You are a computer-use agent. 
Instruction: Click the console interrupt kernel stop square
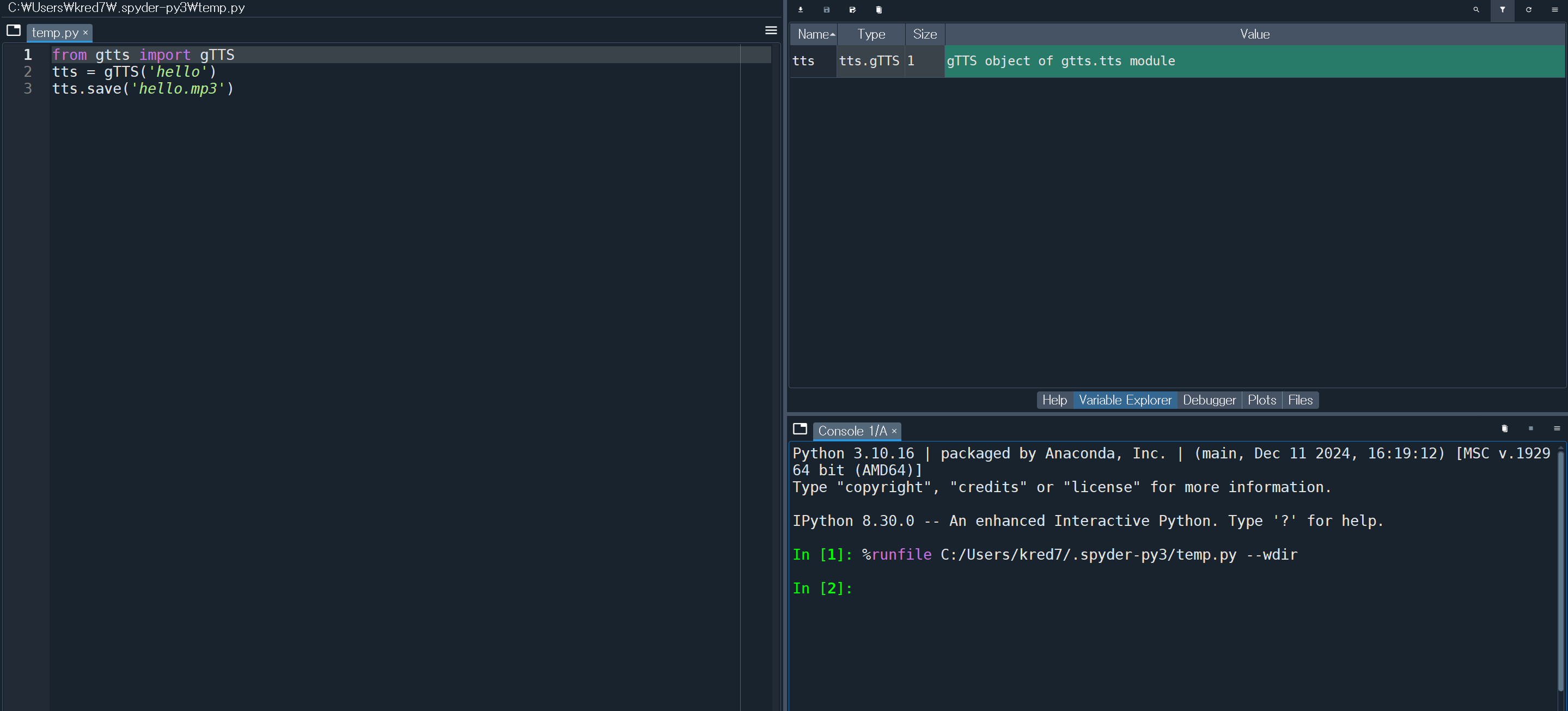[x=1531, y=429]
